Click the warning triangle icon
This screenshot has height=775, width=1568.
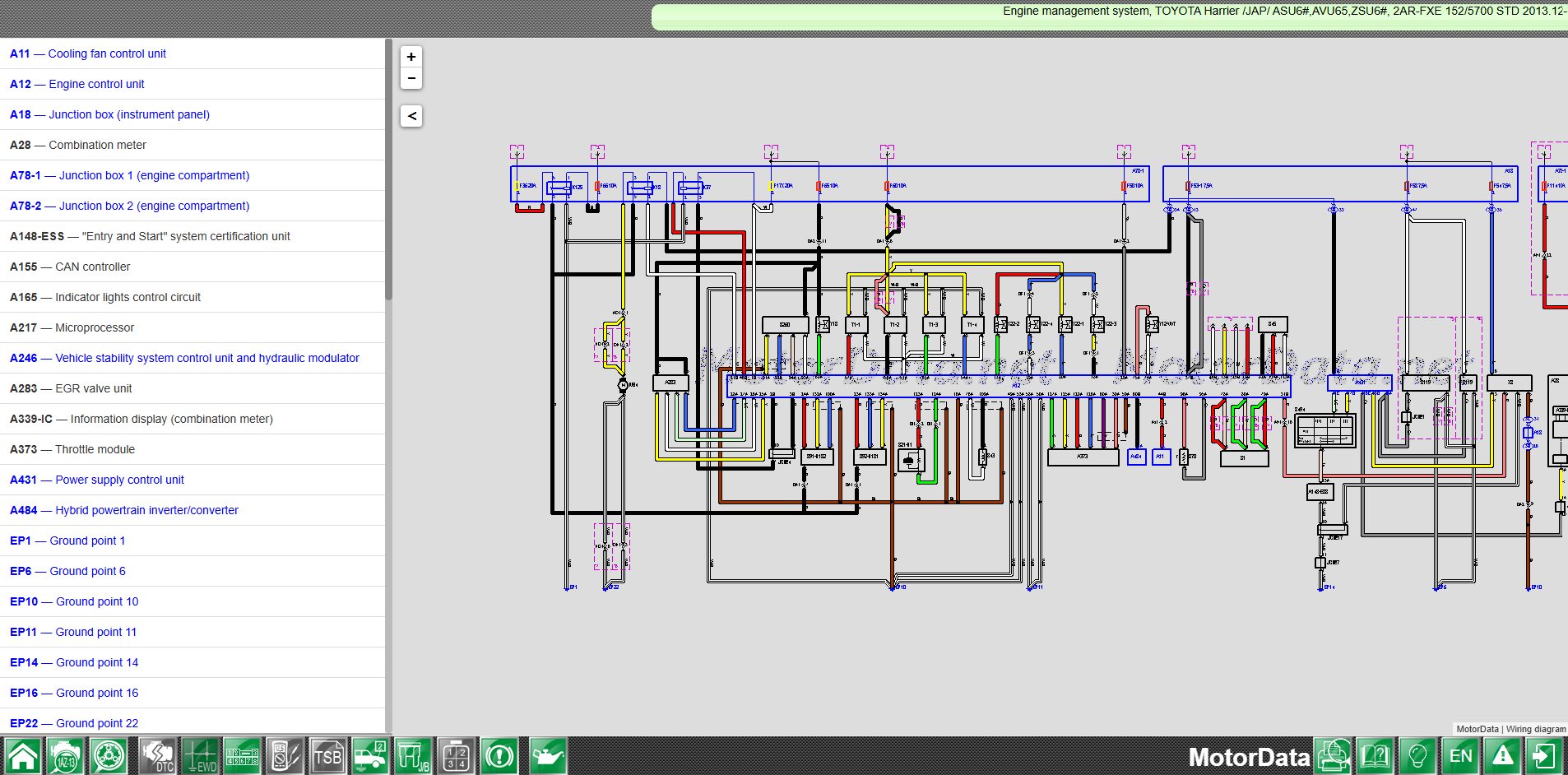(1503, 756)
